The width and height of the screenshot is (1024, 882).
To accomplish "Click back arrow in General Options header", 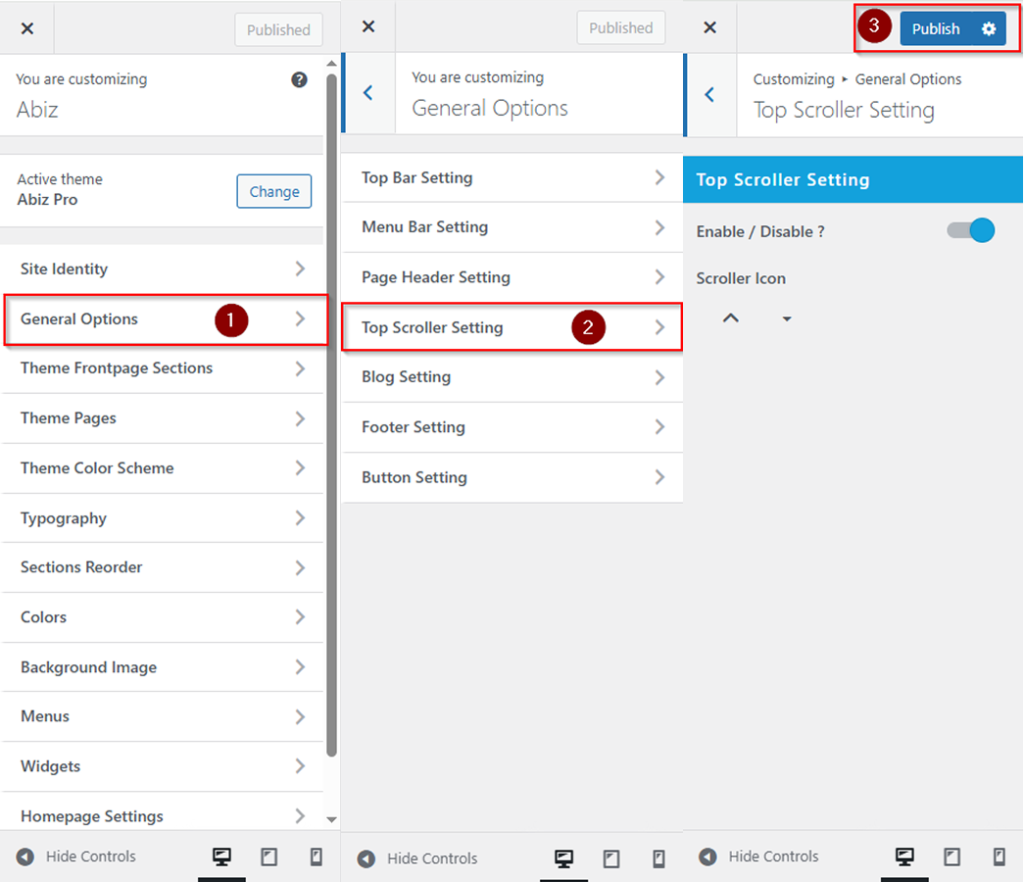I will click(x=368, y=93).
